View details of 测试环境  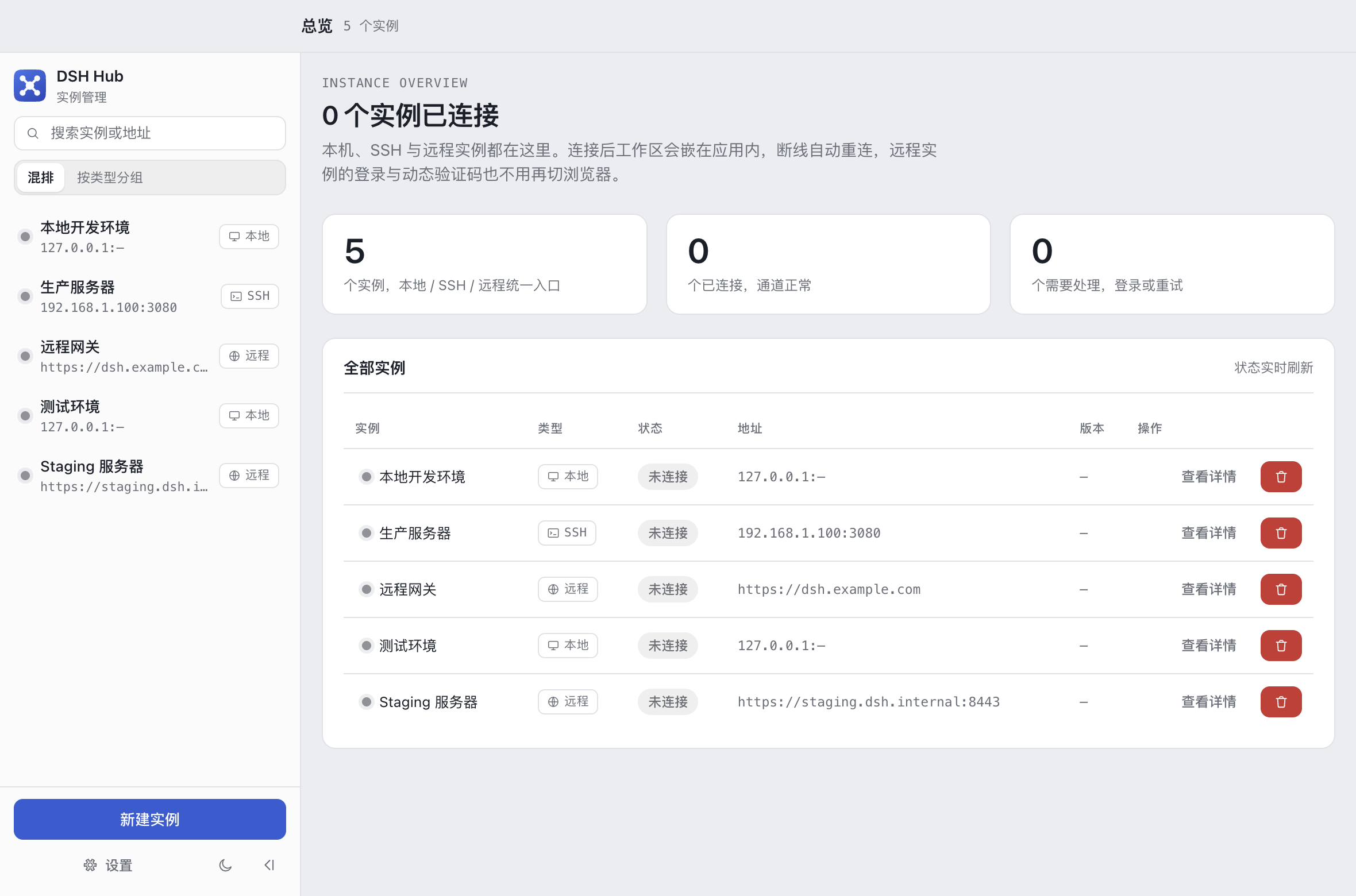(x=1209, y=646)
